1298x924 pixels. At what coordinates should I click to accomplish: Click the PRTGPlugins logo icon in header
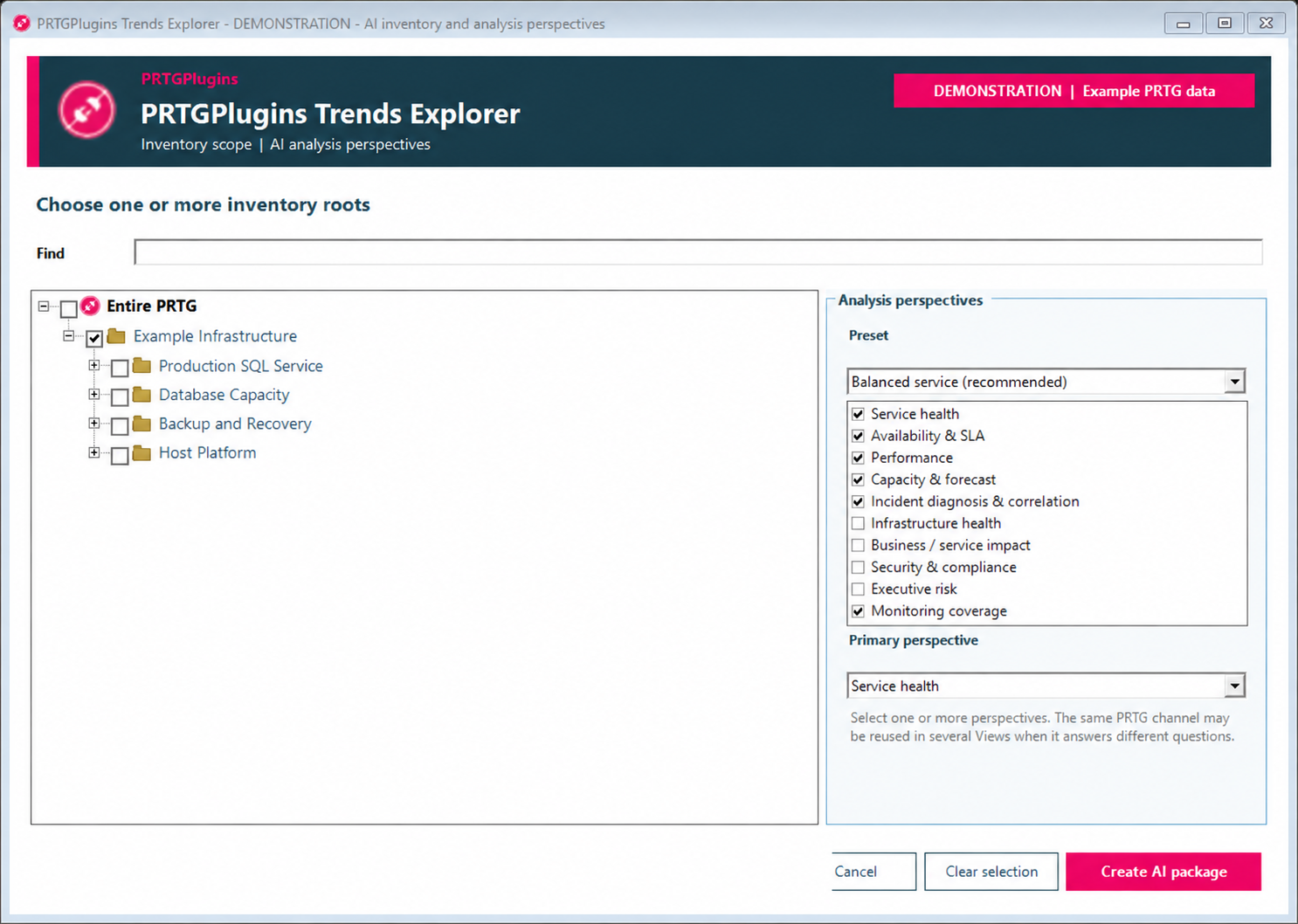[86, 111]
